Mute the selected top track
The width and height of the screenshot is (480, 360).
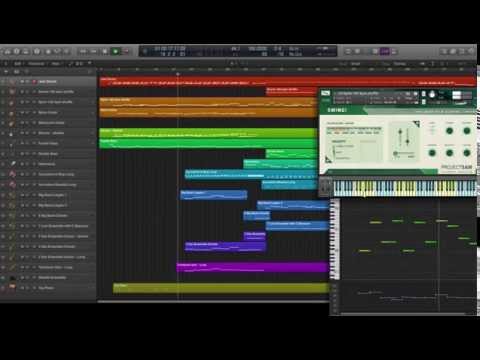(x=22, y=81)
